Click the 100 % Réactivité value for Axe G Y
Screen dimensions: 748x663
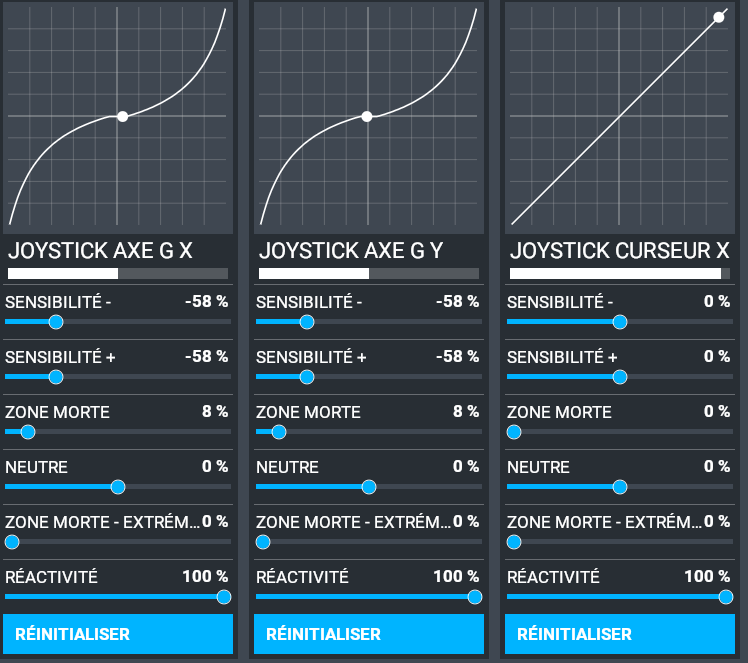point(456,576)
